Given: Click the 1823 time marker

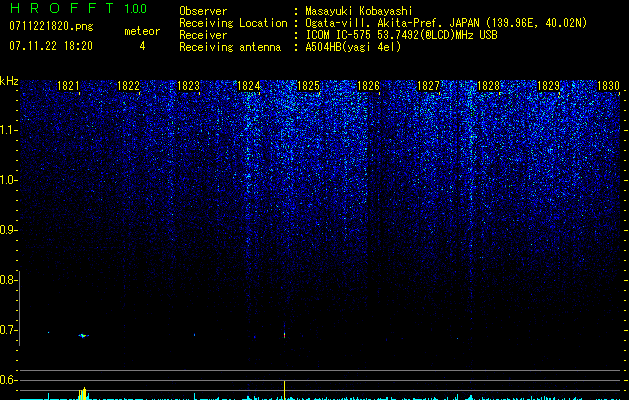Looking at the screenshot, I should coord(188,86).
